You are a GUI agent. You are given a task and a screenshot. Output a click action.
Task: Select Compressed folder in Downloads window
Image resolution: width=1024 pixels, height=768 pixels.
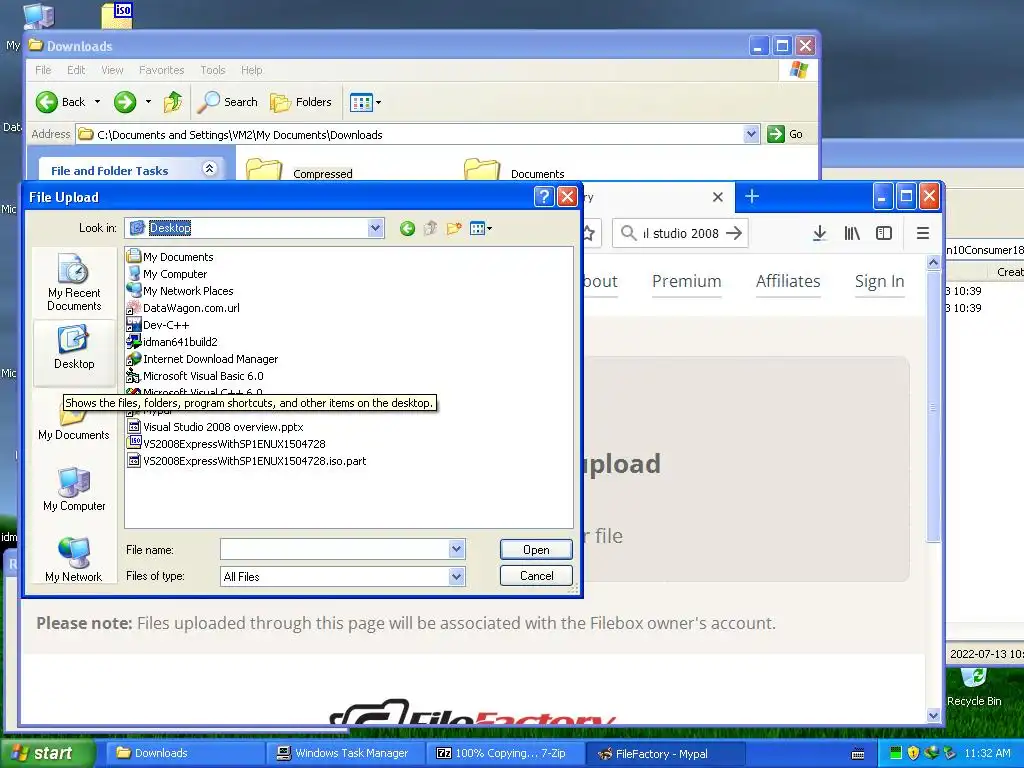pos(300,170)
